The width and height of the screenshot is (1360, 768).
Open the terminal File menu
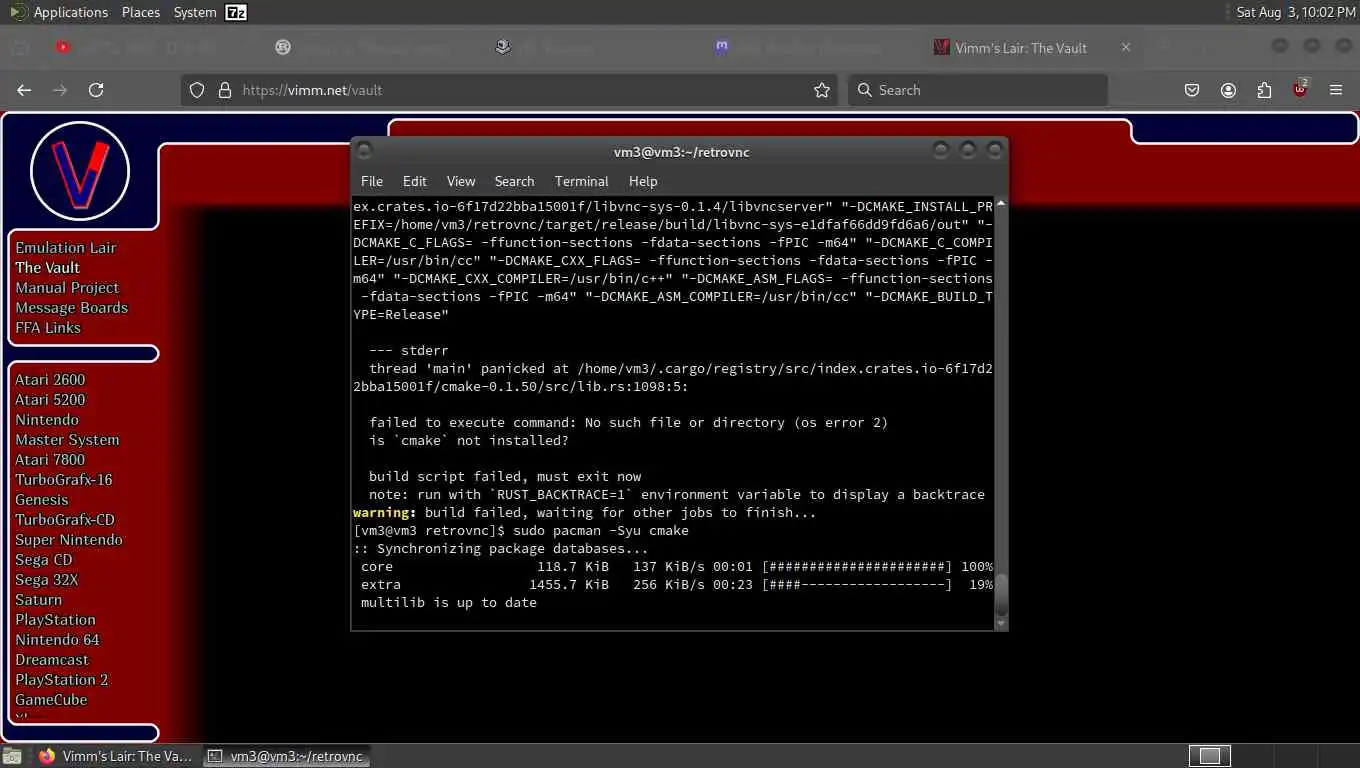click(x=372, y=181)
